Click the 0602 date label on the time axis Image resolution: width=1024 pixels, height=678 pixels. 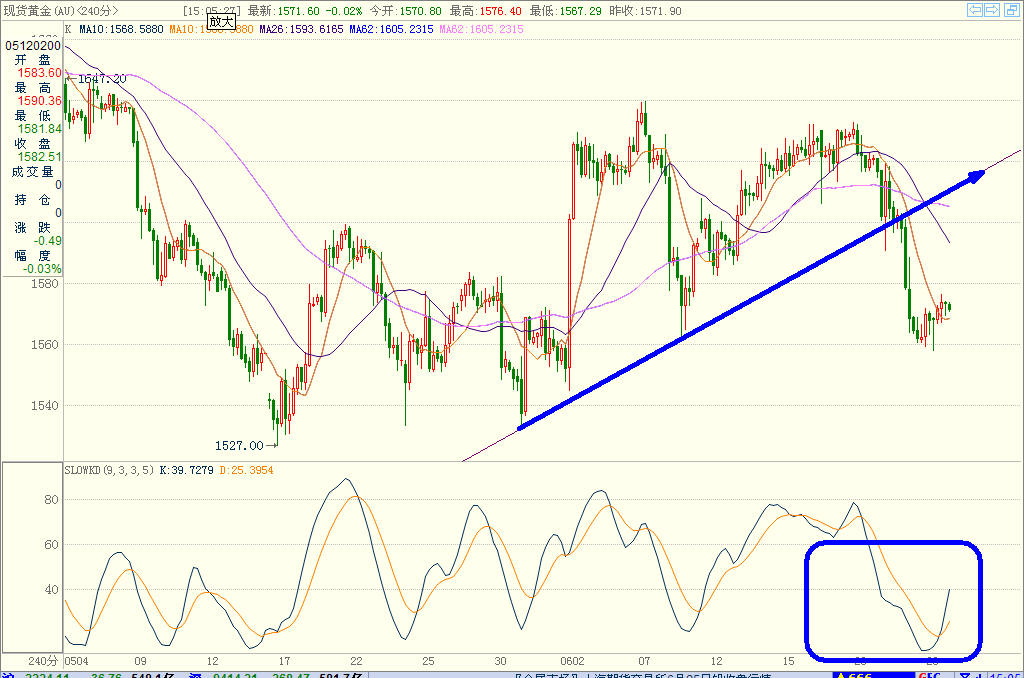[572, 661]
